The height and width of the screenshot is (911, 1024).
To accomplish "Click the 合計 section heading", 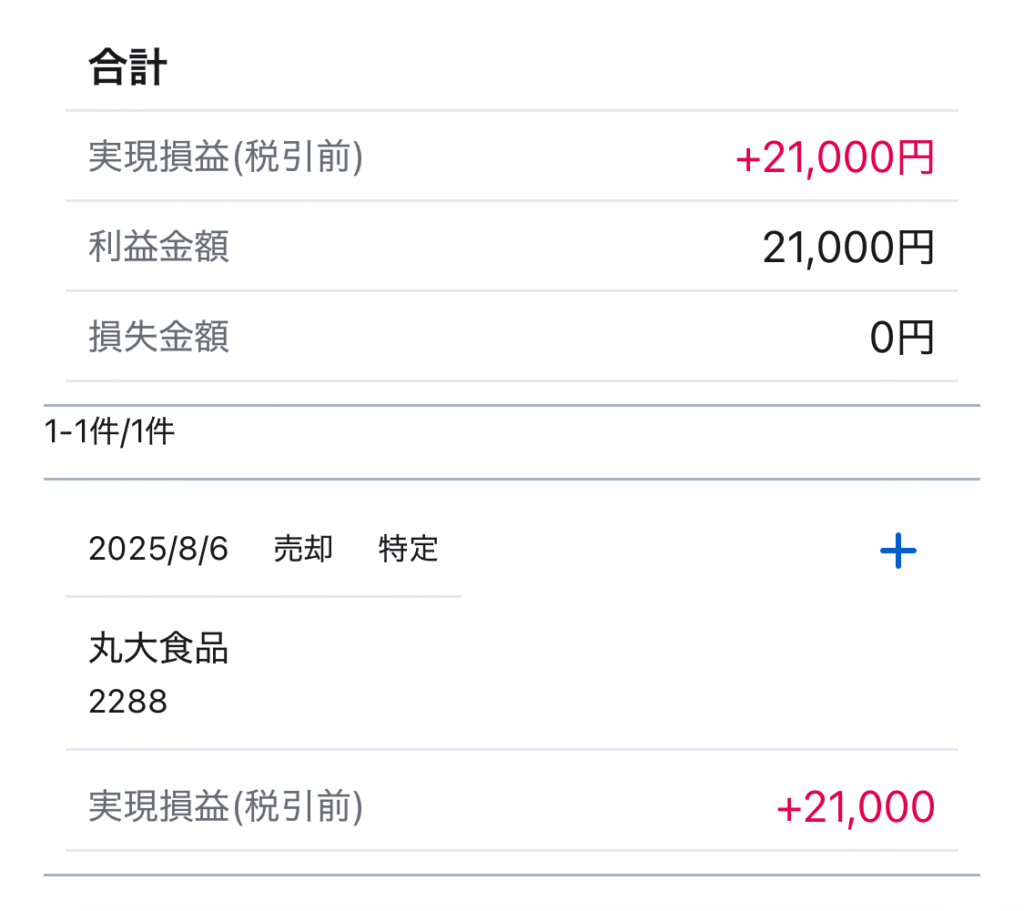I will click(x=127, y=67).
